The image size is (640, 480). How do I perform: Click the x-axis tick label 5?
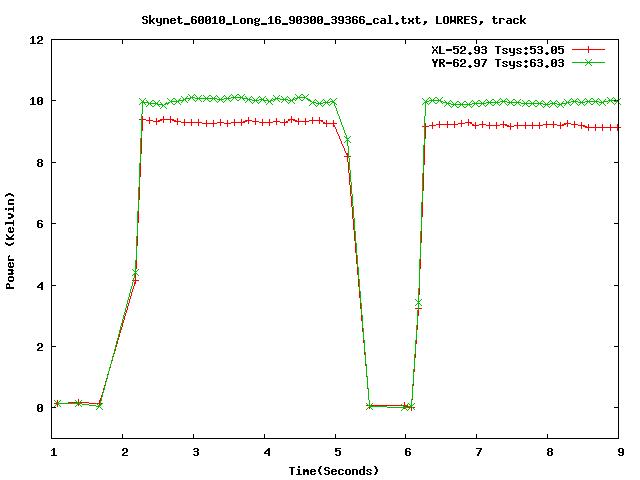click(x=338, y=452)
